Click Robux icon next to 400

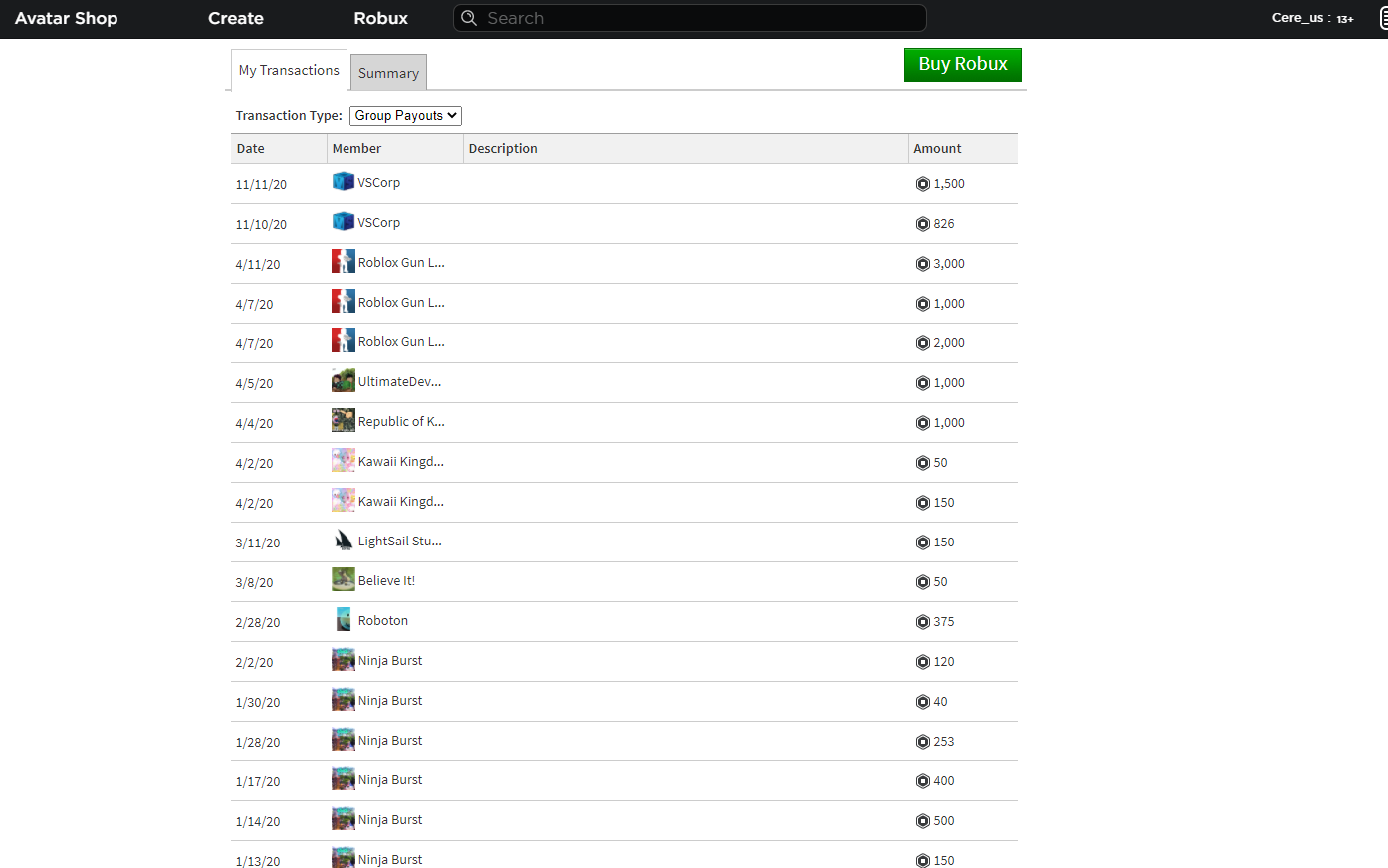[923, 781]
